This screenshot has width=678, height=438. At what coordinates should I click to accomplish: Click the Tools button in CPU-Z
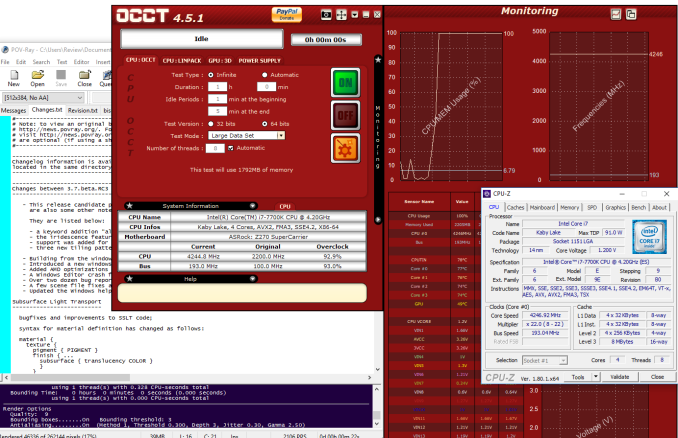[x=578, y=377]
